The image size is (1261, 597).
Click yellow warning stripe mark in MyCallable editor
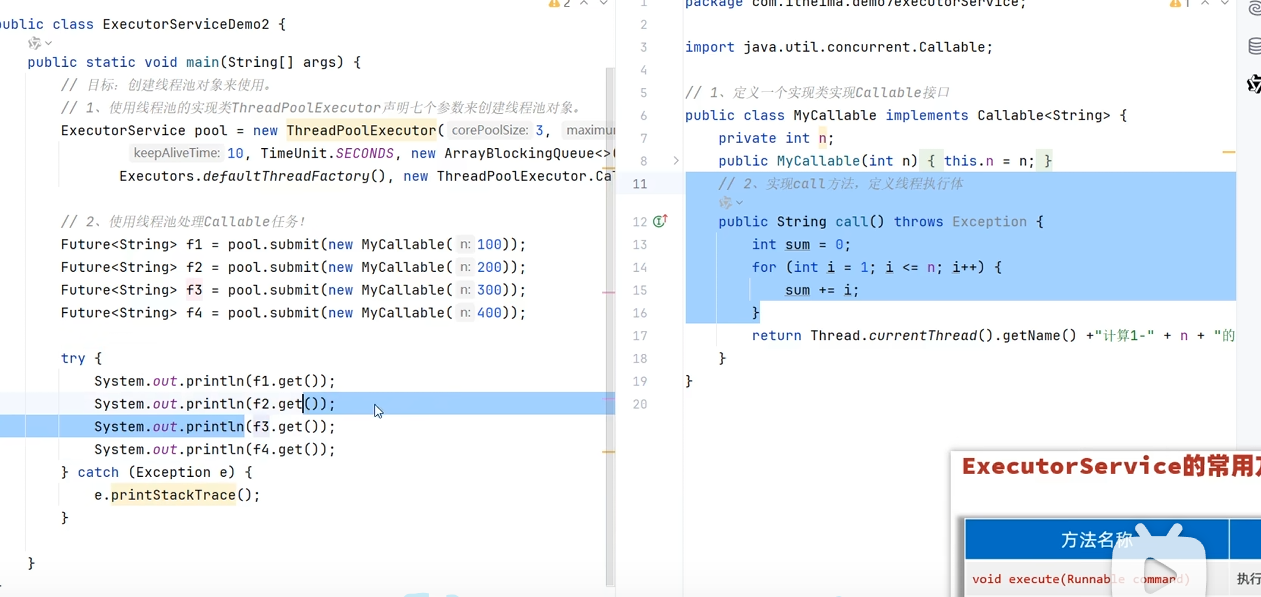[1229, 152]
